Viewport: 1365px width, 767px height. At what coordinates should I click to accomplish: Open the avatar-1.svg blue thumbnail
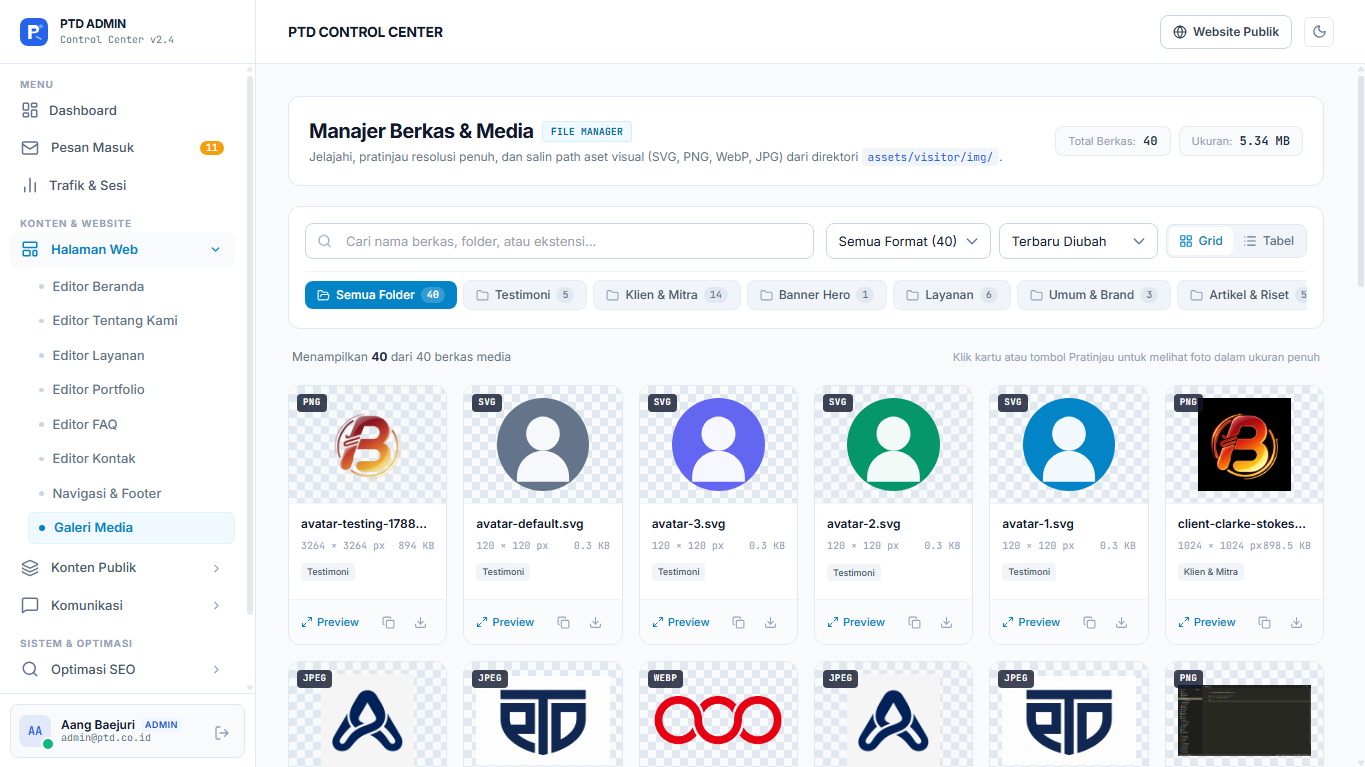tap(1069, 445)
